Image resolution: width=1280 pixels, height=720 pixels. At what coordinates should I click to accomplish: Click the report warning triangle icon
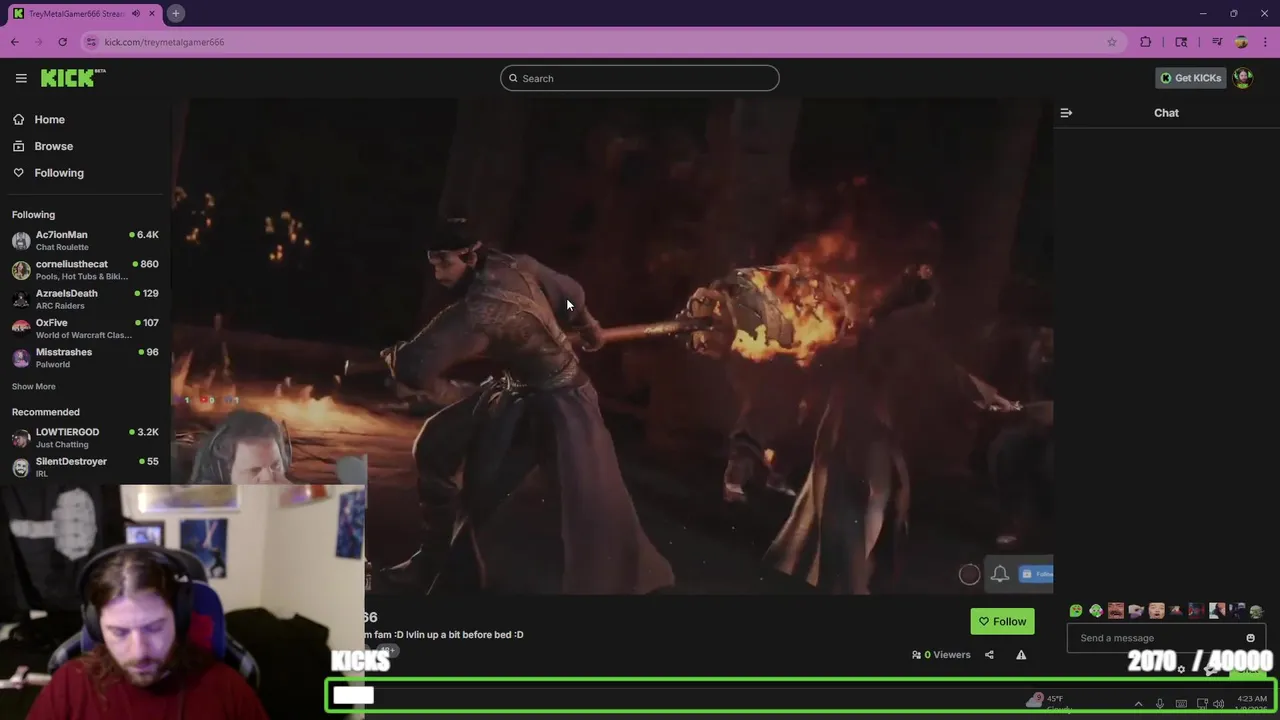click(1021, 655)
